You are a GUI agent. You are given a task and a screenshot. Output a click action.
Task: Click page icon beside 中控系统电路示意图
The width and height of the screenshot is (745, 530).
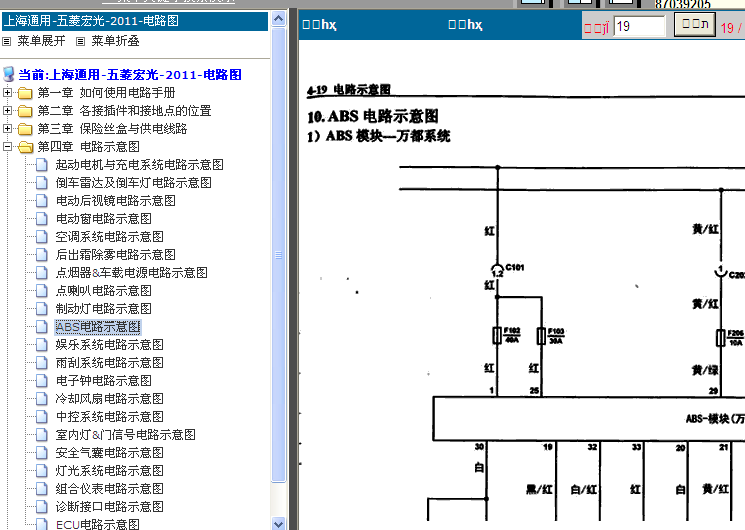click(42, 417)
